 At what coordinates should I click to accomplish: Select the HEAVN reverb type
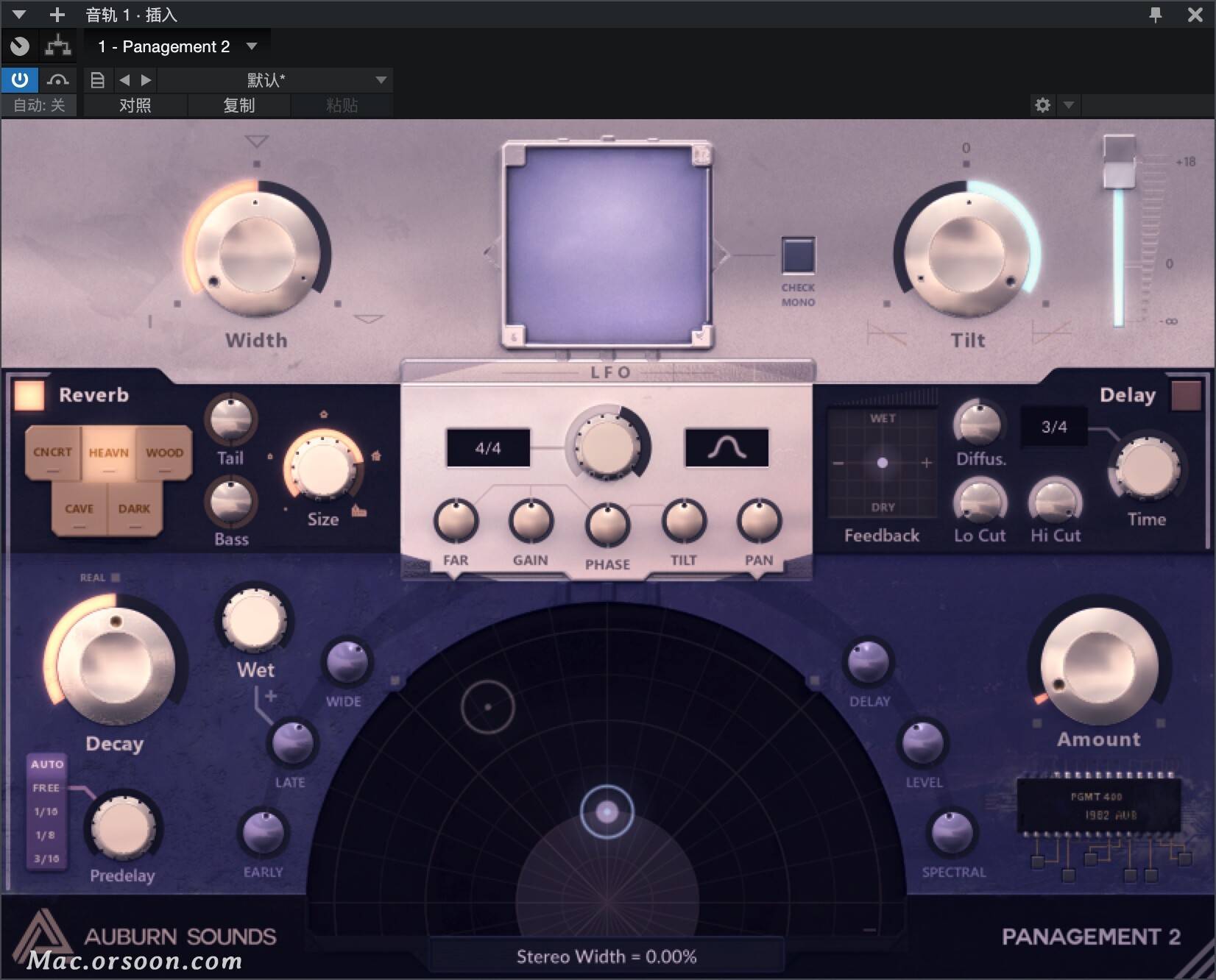(109, 452)
